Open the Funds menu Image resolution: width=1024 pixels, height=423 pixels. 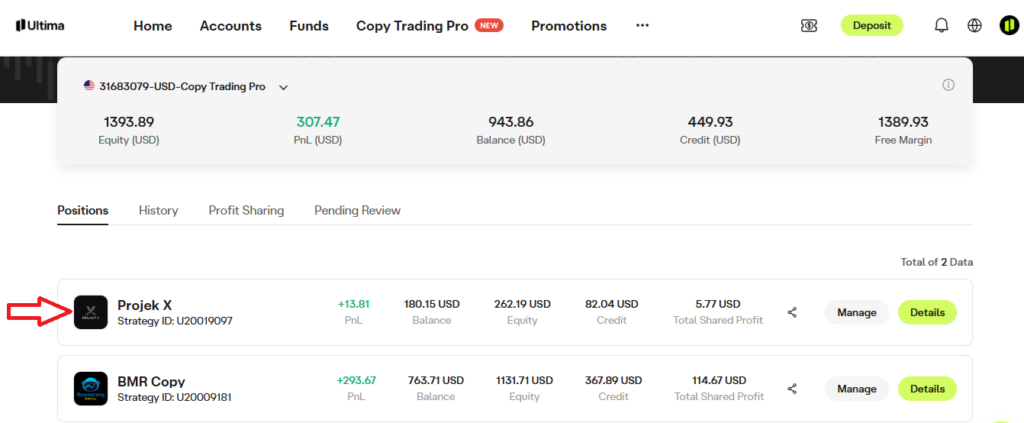click(x=309, y=26)
